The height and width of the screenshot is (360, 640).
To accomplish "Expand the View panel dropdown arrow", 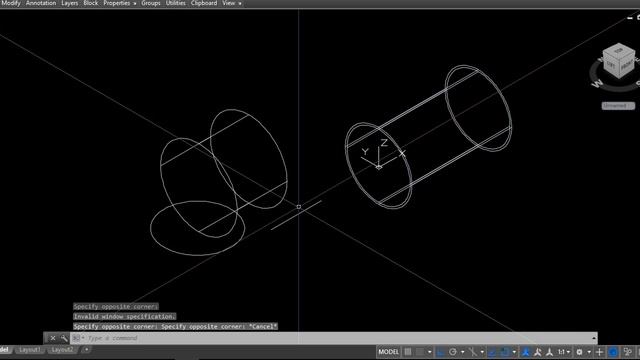I will tap(240, 4).
